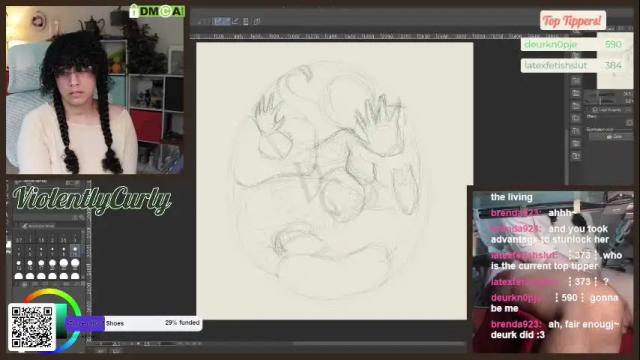Click the 384 tip amount value
The image size is (640, 360).
pos(613,65)
